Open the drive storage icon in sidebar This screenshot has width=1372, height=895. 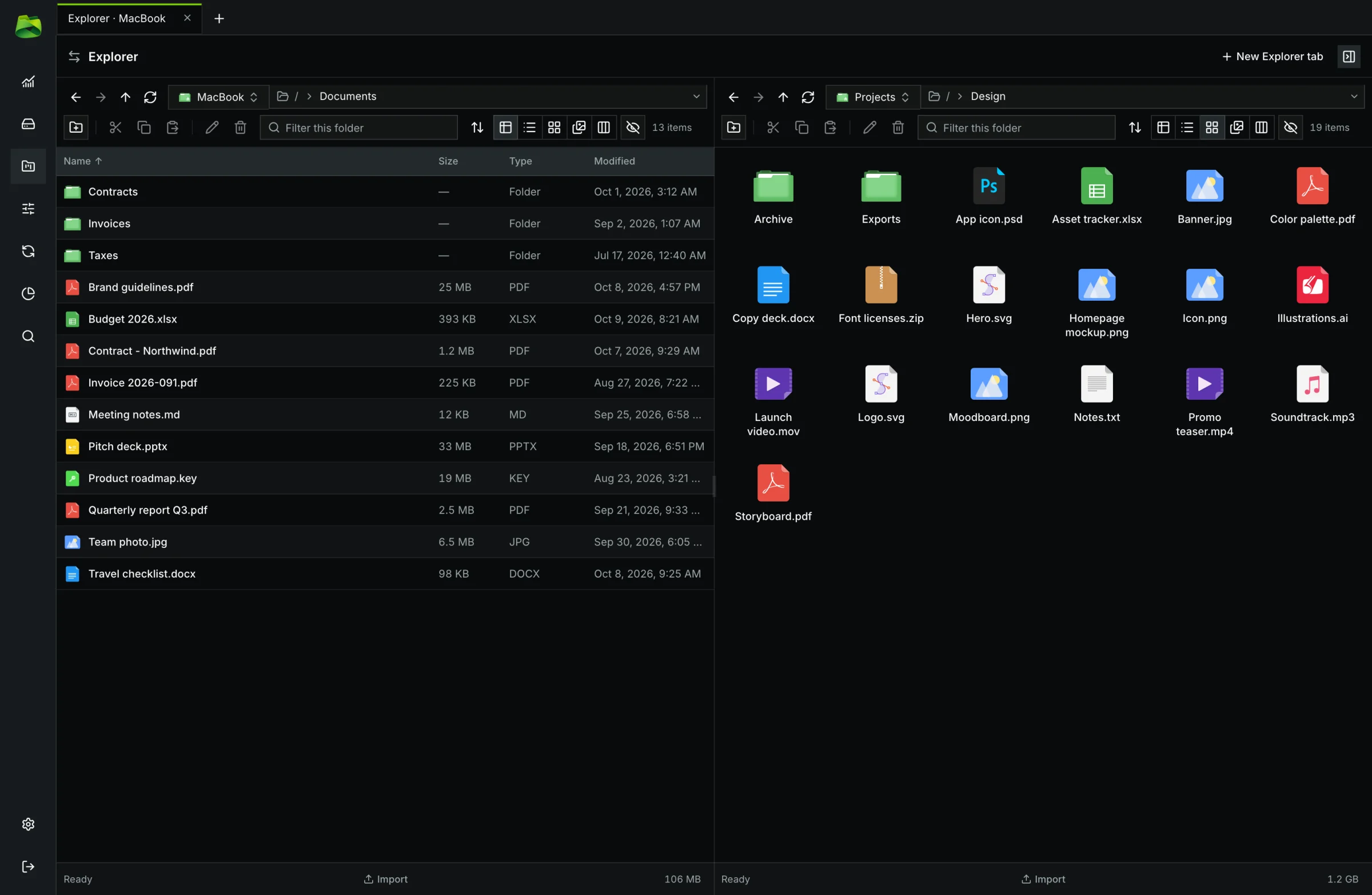28,124
